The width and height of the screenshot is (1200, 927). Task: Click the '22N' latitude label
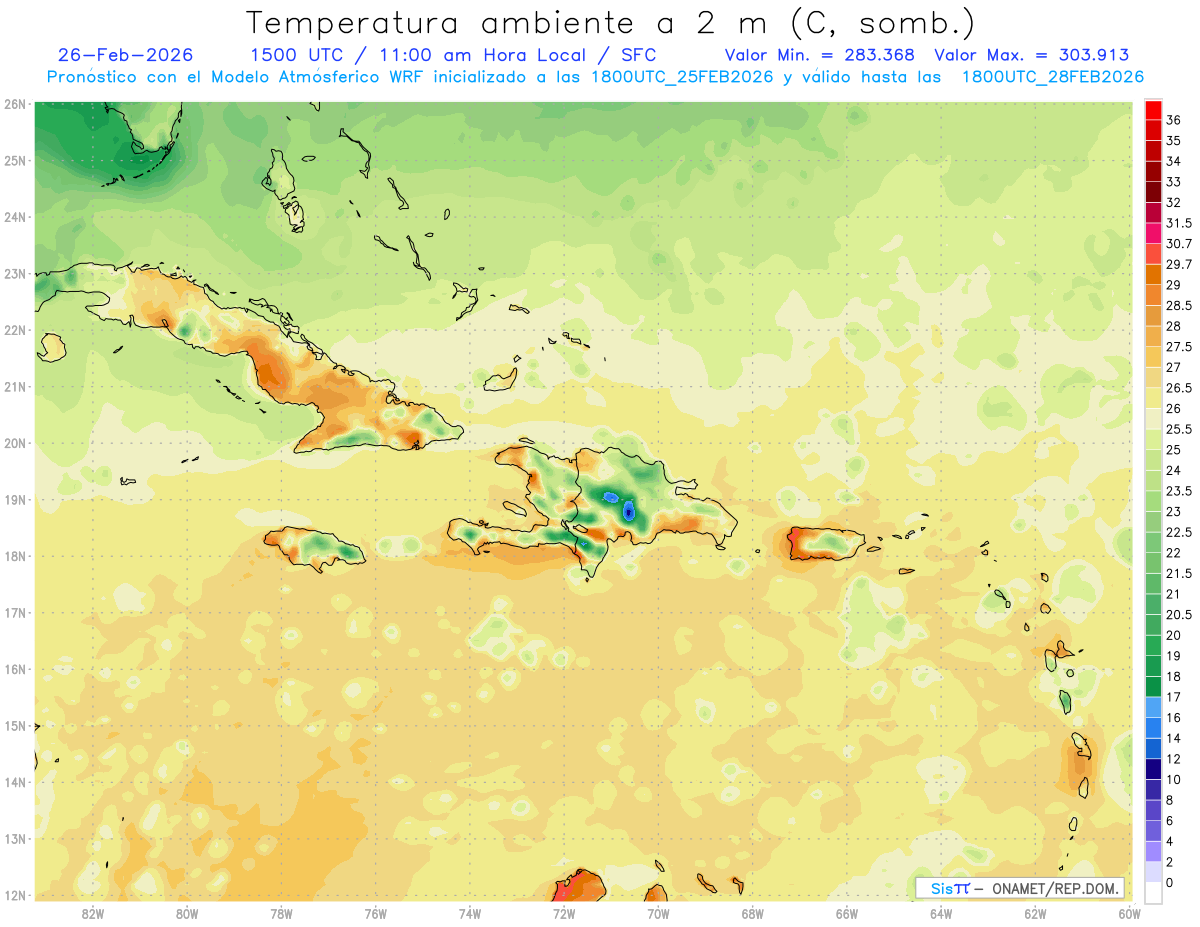(15, 330)
